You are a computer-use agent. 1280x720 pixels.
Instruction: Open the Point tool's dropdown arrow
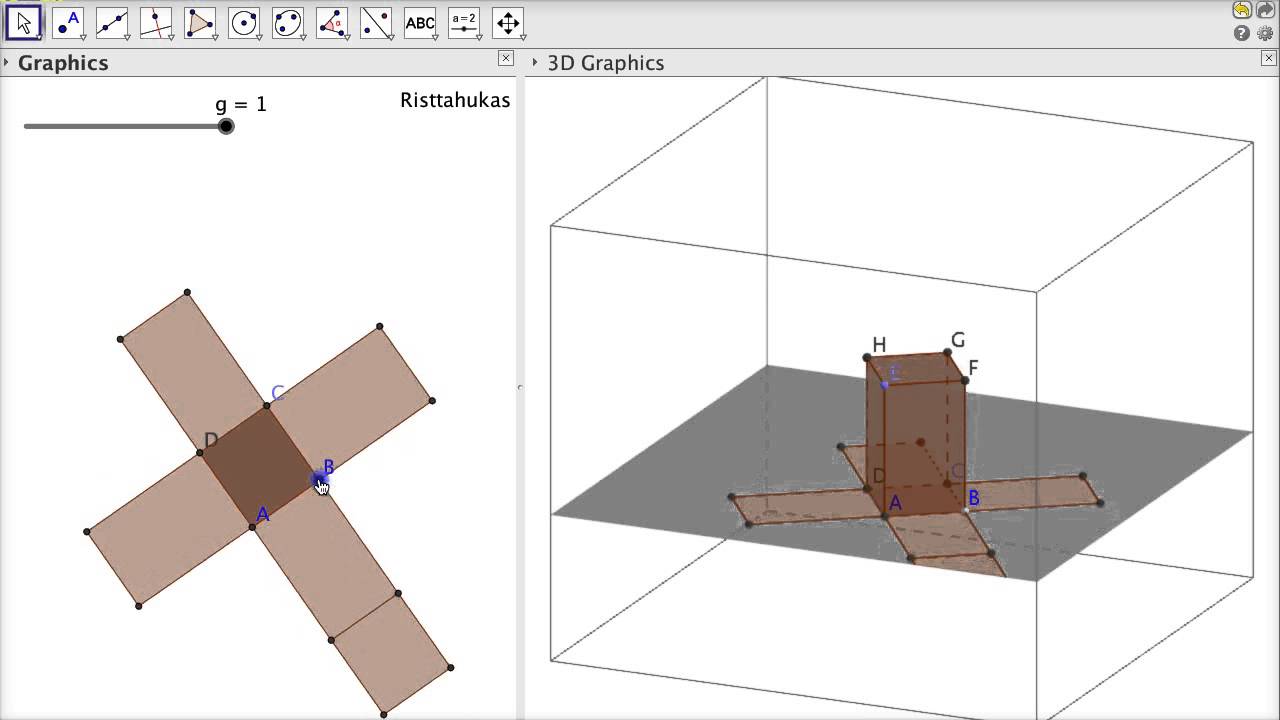(81, 37)
